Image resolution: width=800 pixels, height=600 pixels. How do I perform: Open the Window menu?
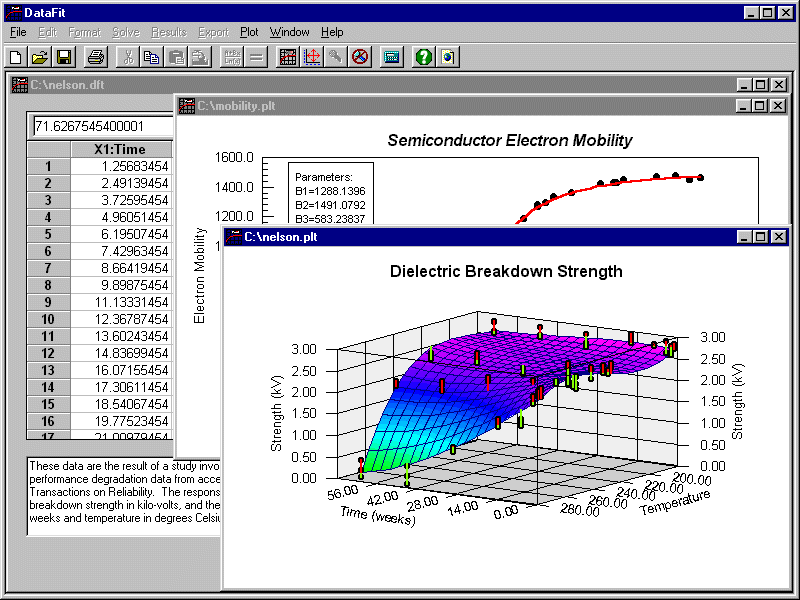point(289,32)
